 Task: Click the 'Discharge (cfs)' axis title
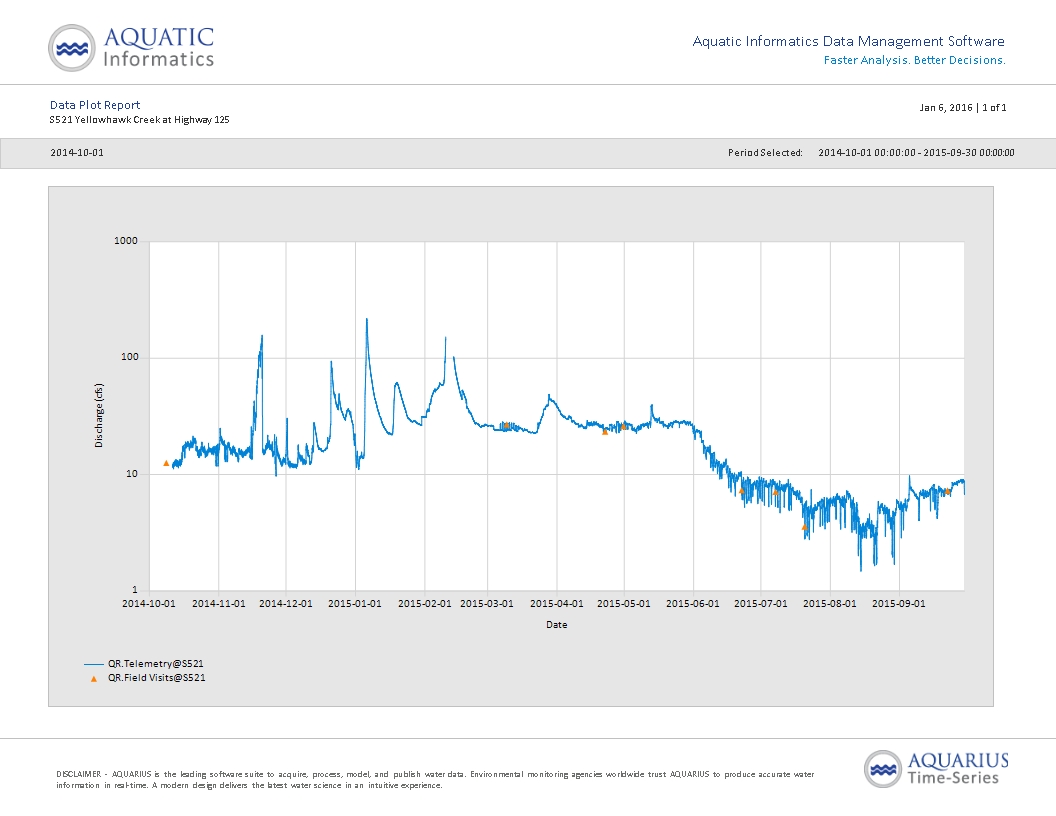[99, 415]
